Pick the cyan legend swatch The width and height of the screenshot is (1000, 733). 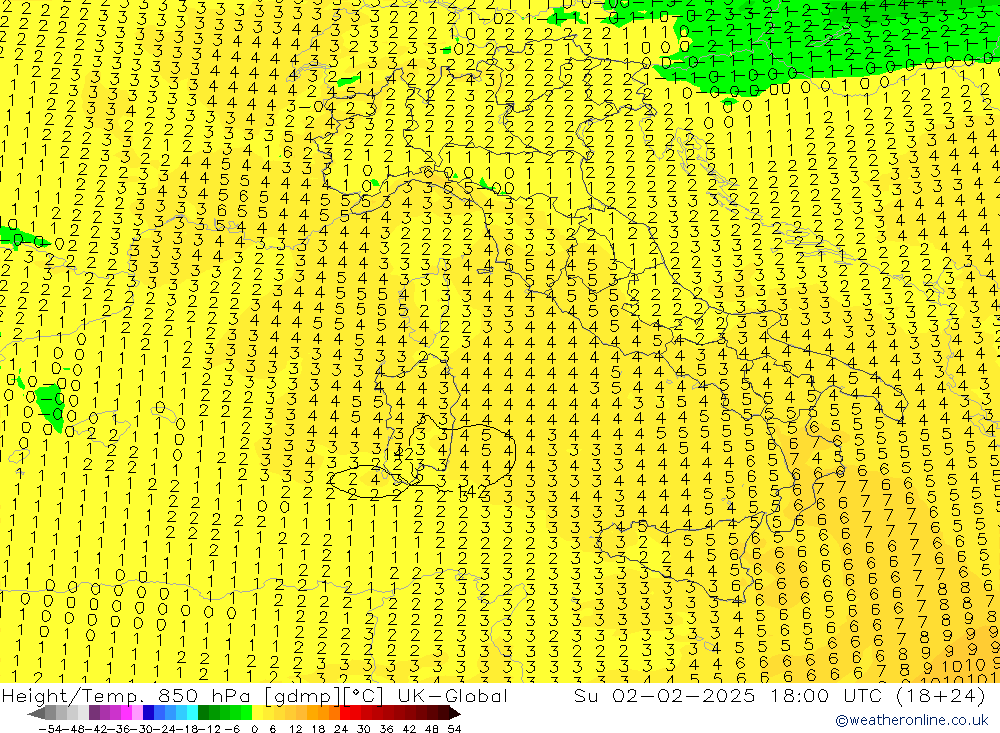(x=192, y=713)
